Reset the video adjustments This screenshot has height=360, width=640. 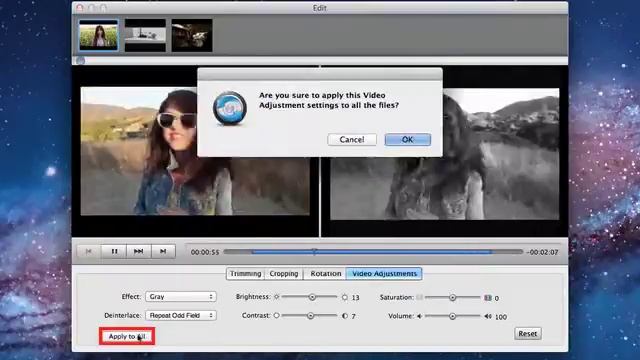coord(527,333)
